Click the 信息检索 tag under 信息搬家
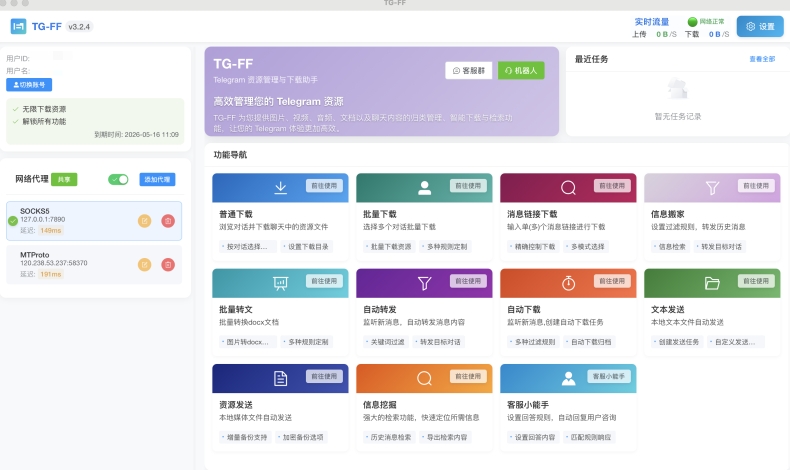Viewport: 790px width, 470px height. click(670, 247)
